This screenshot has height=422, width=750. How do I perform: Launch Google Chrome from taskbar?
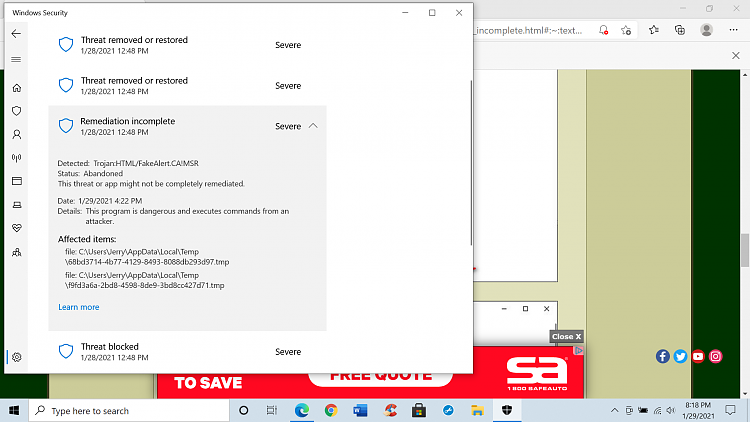331,411
